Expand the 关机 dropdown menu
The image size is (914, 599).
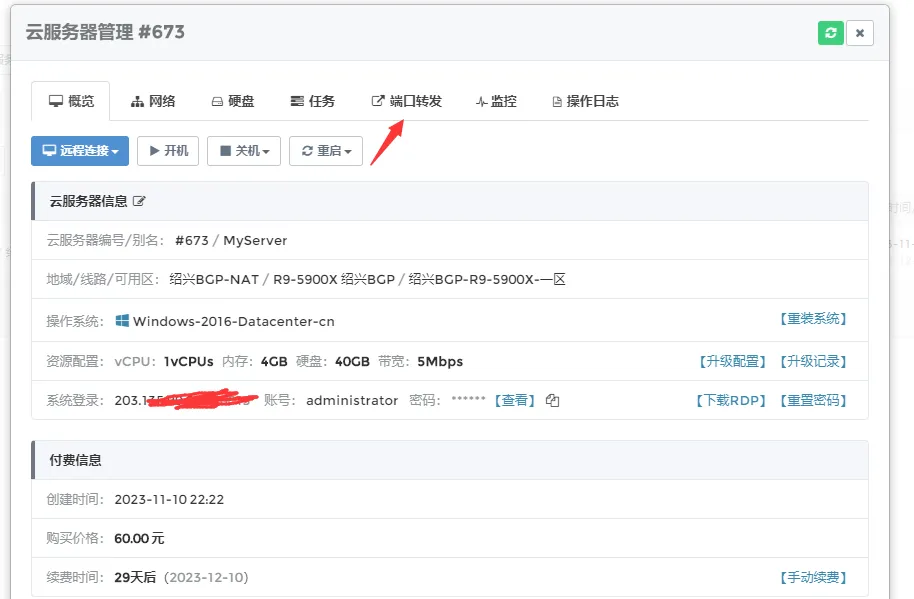tap(244, 151)
